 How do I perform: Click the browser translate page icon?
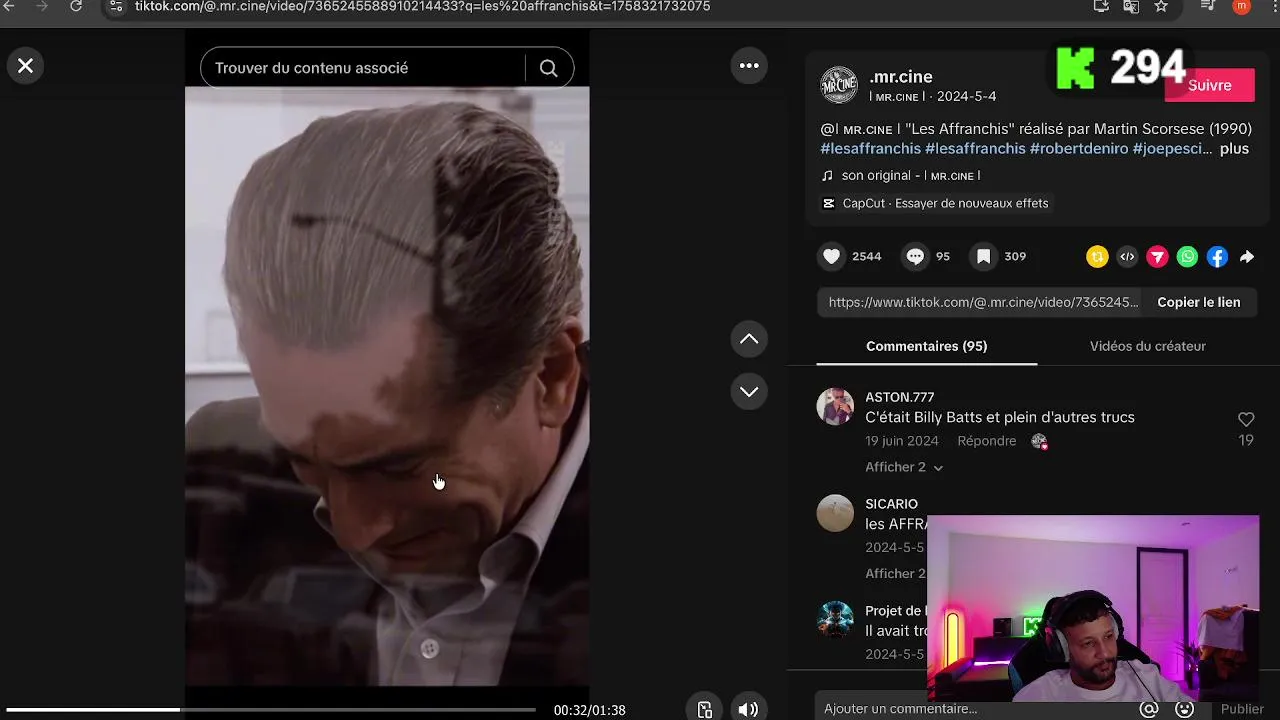(x=1131, y=6)
